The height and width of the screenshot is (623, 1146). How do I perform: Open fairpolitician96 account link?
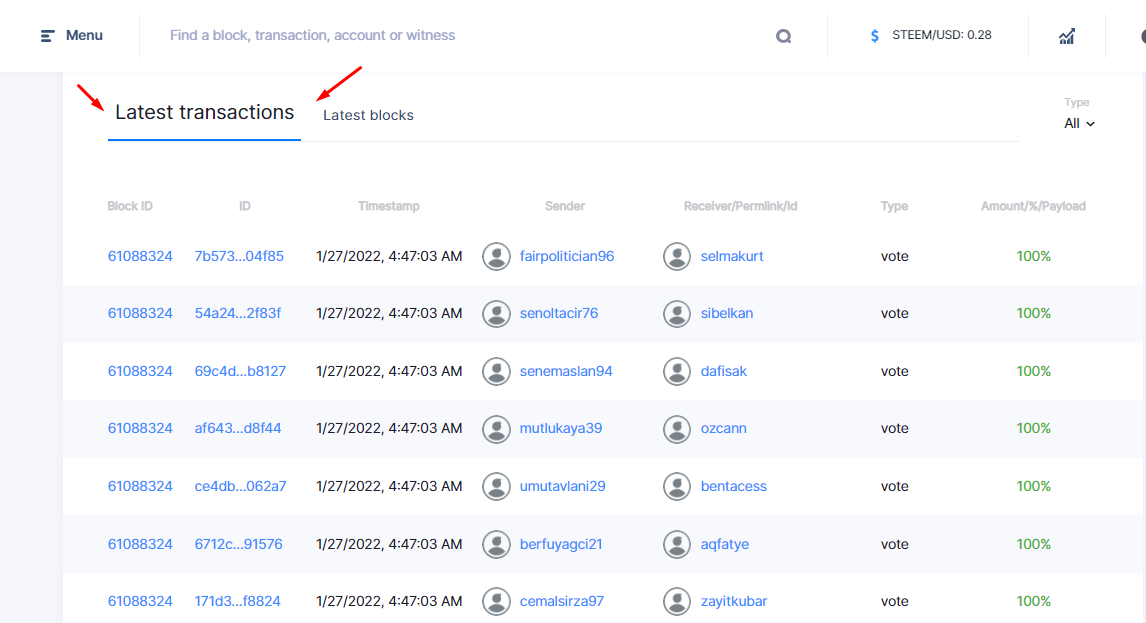pyautogui.click(x=566, y=256)
